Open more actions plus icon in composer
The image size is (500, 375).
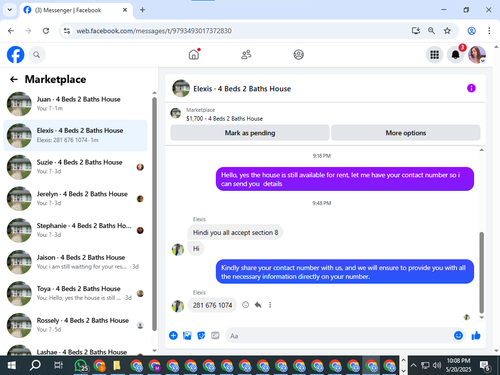coord(173,335)
